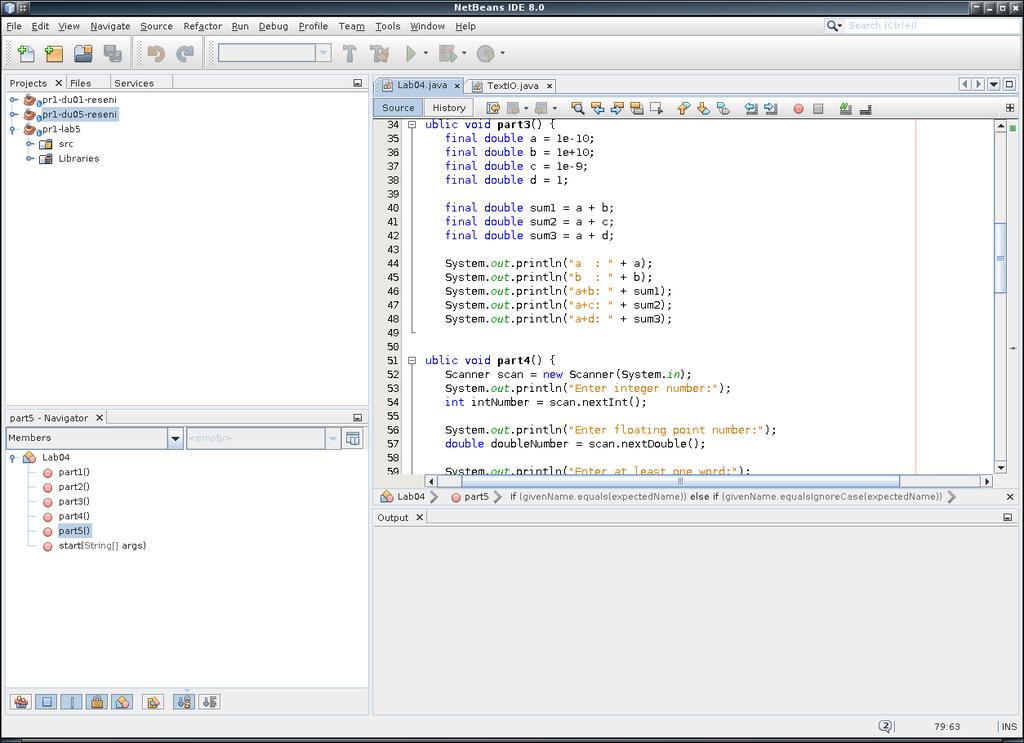
Task: Expand the Libraries folder node
Action: point(29,158)
